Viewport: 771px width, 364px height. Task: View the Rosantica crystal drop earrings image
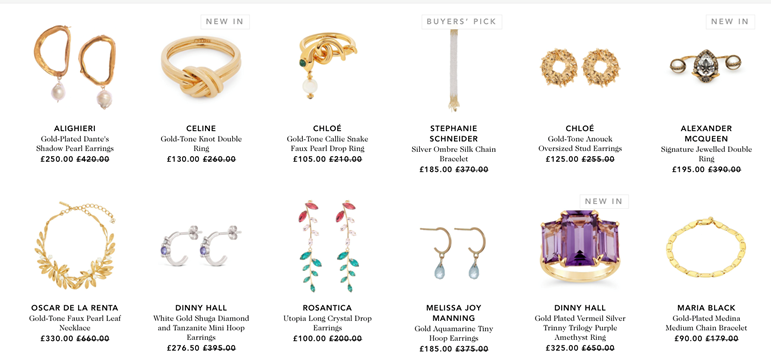327,245
